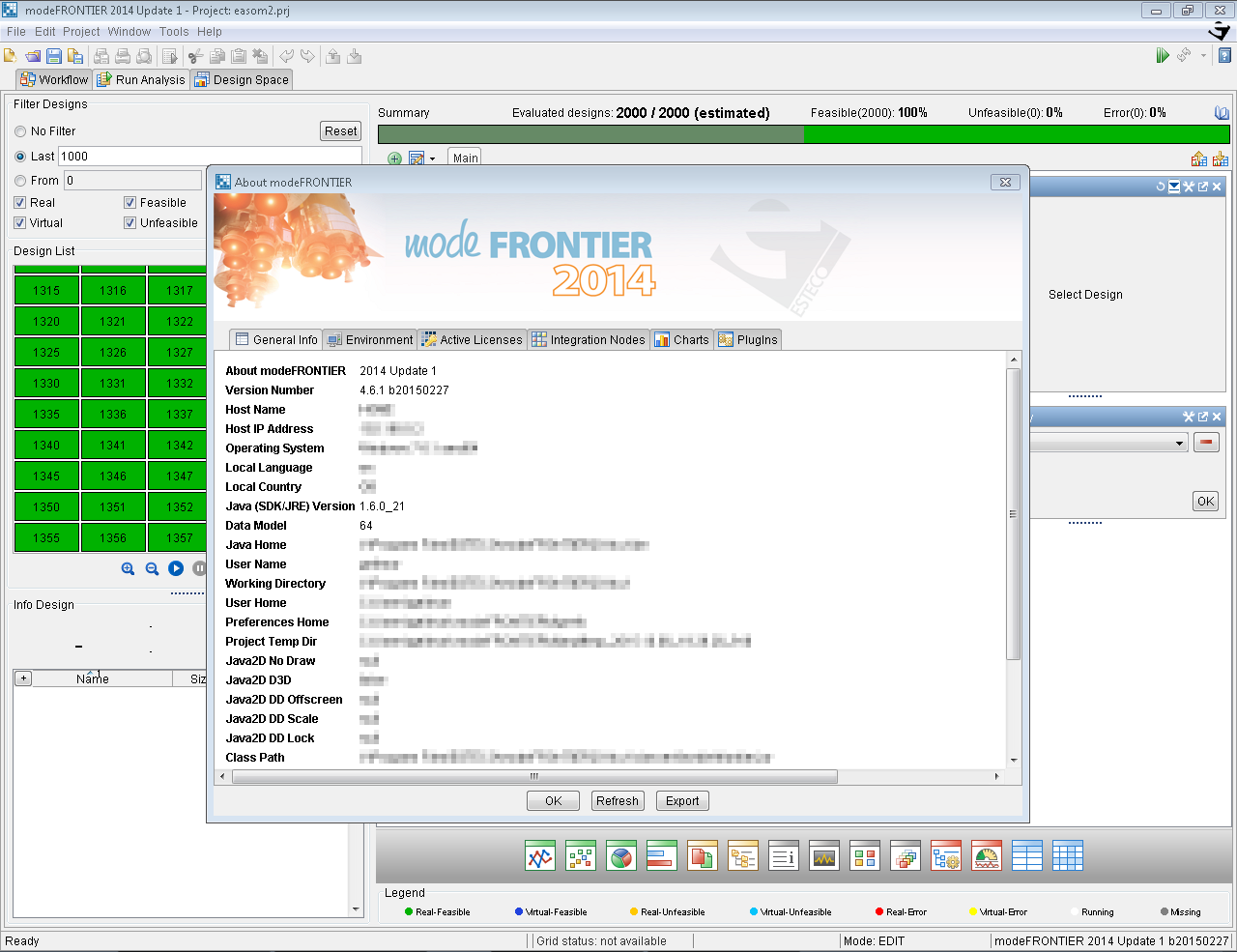Click the green plus add tab icon
The height and width of the screenshot is (952, 1237).
click(x=394, y=159)
